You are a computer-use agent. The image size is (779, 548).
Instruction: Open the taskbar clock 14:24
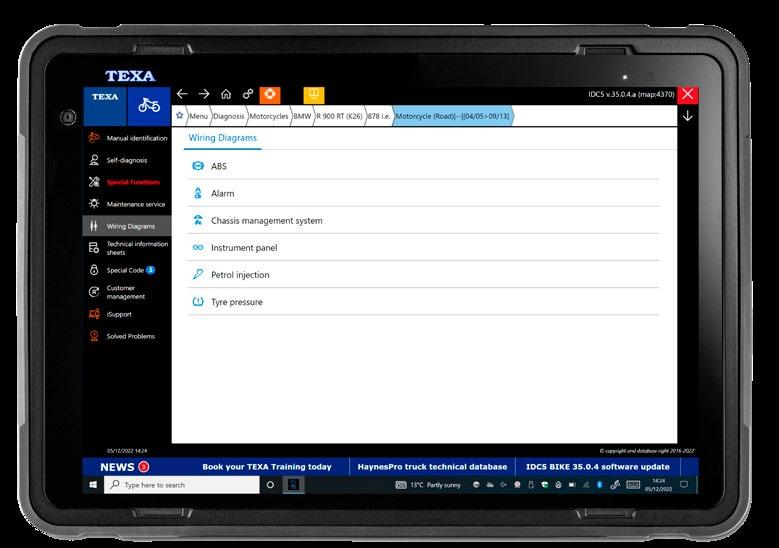point(658,484)
